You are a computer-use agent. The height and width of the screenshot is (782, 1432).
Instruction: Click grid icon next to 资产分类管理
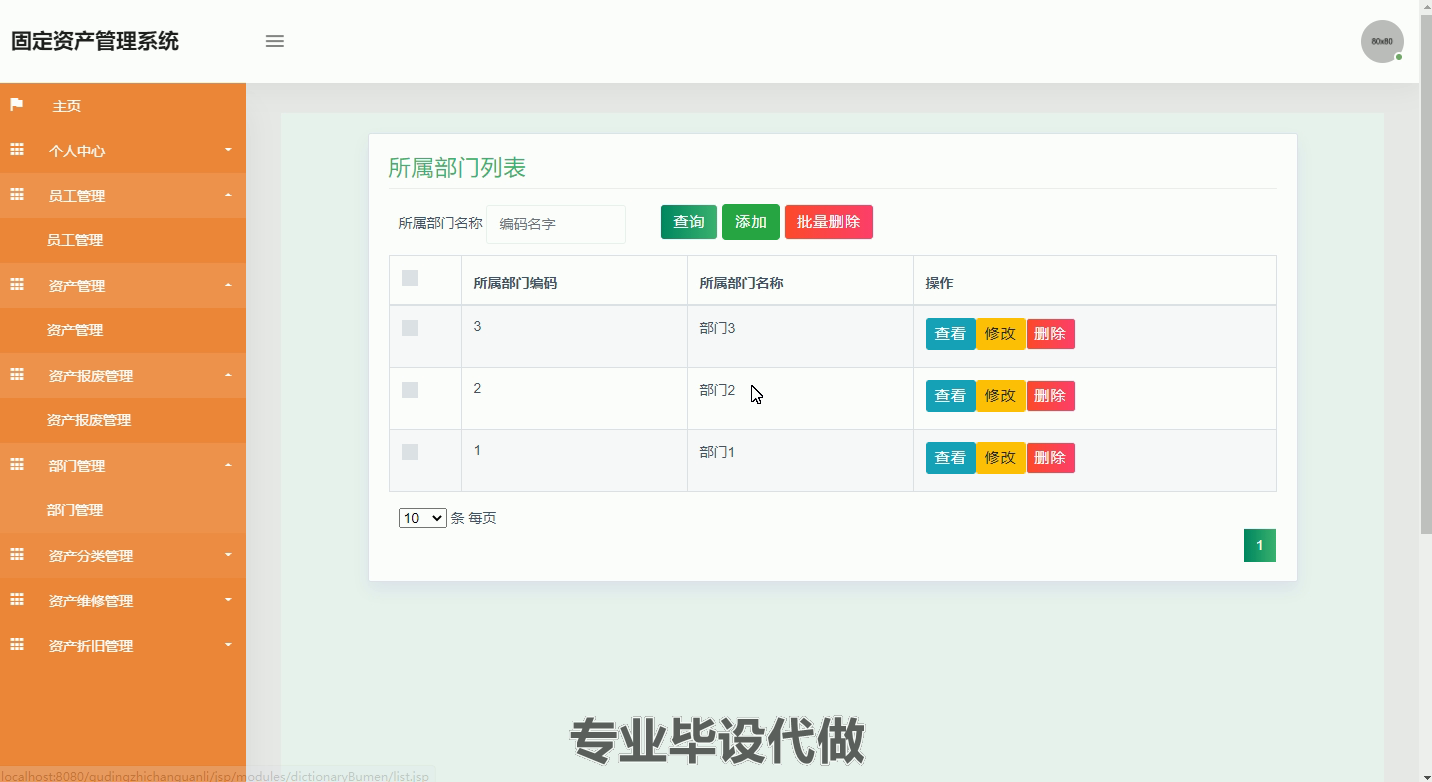(17, 555)
